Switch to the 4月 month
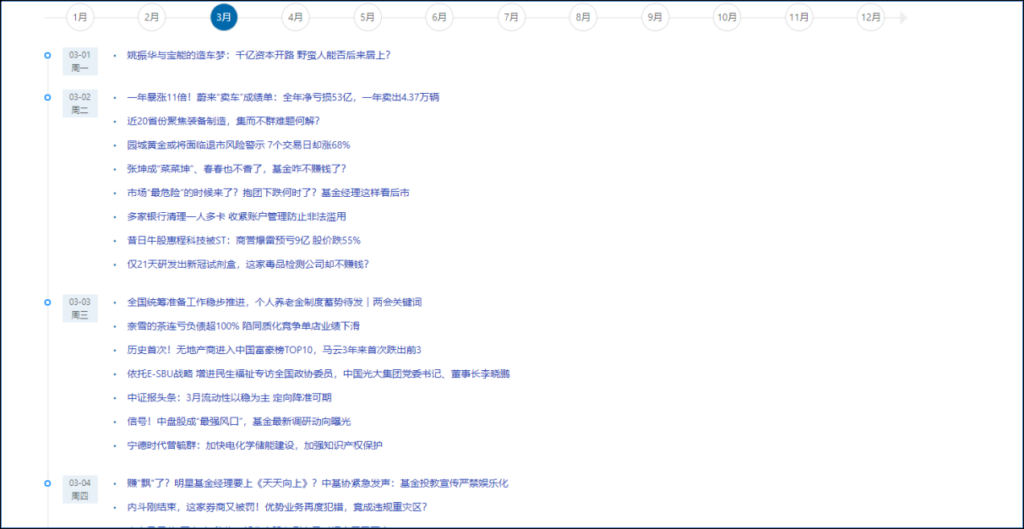Screen dimensions: 1024x529 [295, 17]
